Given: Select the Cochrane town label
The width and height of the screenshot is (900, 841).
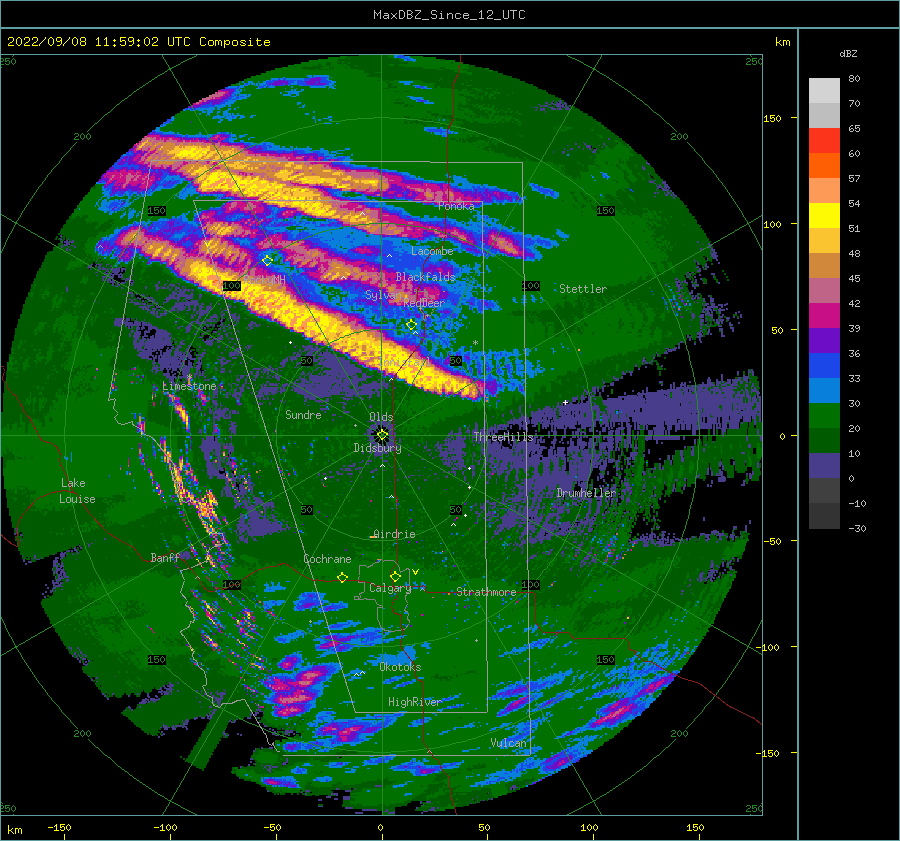Looking at the screenshot, I should pyautogui.click(x=327, y=559).
